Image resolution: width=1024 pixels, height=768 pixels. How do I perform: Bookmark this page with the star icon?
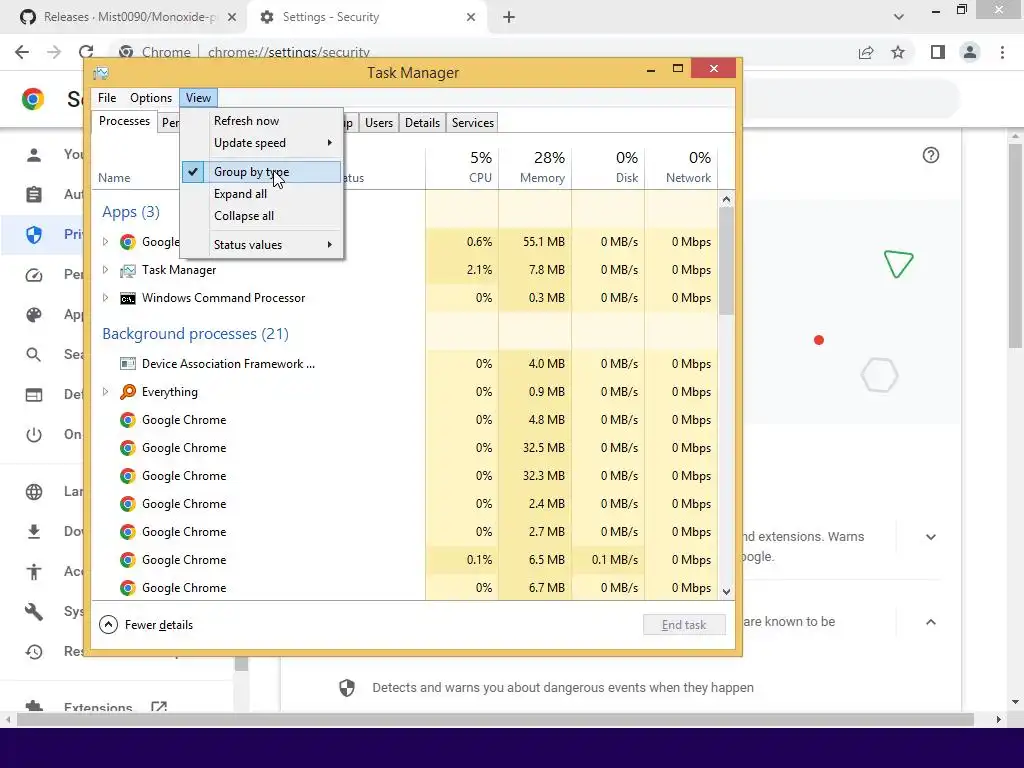pyautogui.click(x=898, y=52)
